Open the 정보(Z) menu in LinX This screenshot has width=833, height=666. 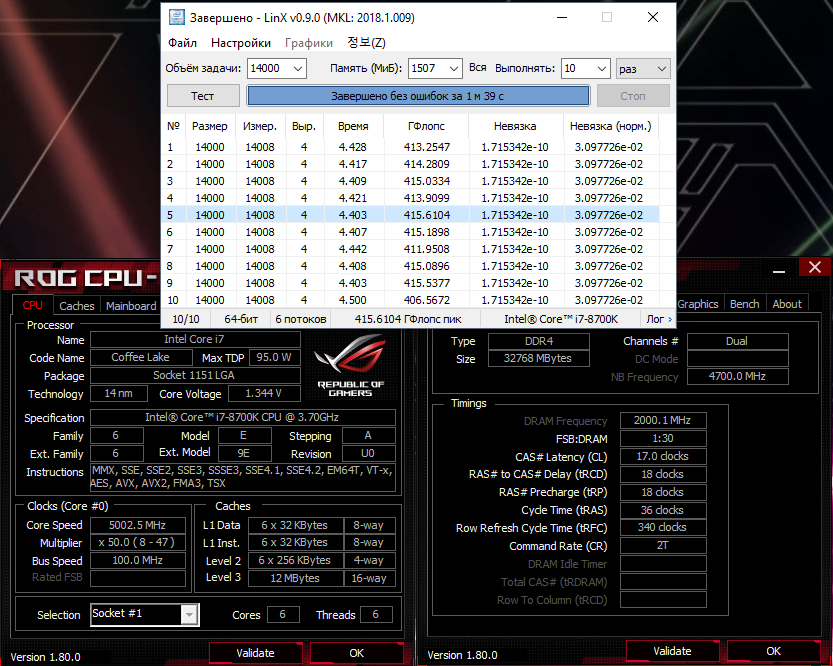tap(366, 43)
